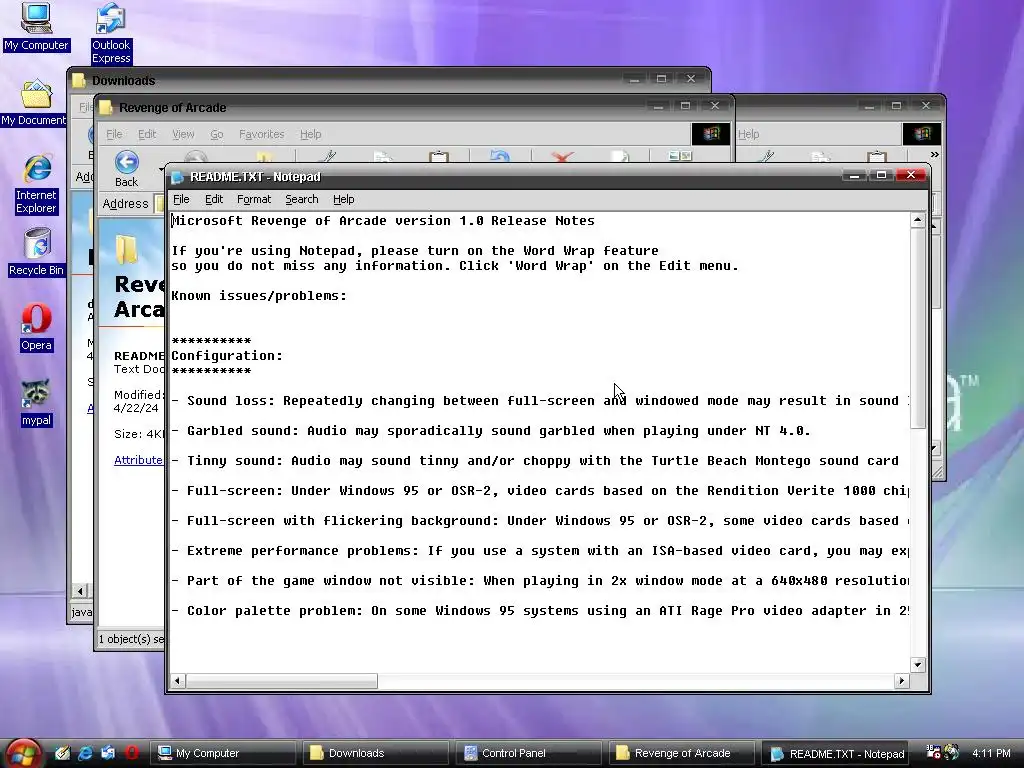This screenshot has height=768, width=1024.
Task: Click the Paste clipboard icon in Revenge of Arcade toolbar
Action: coord(439,156)
